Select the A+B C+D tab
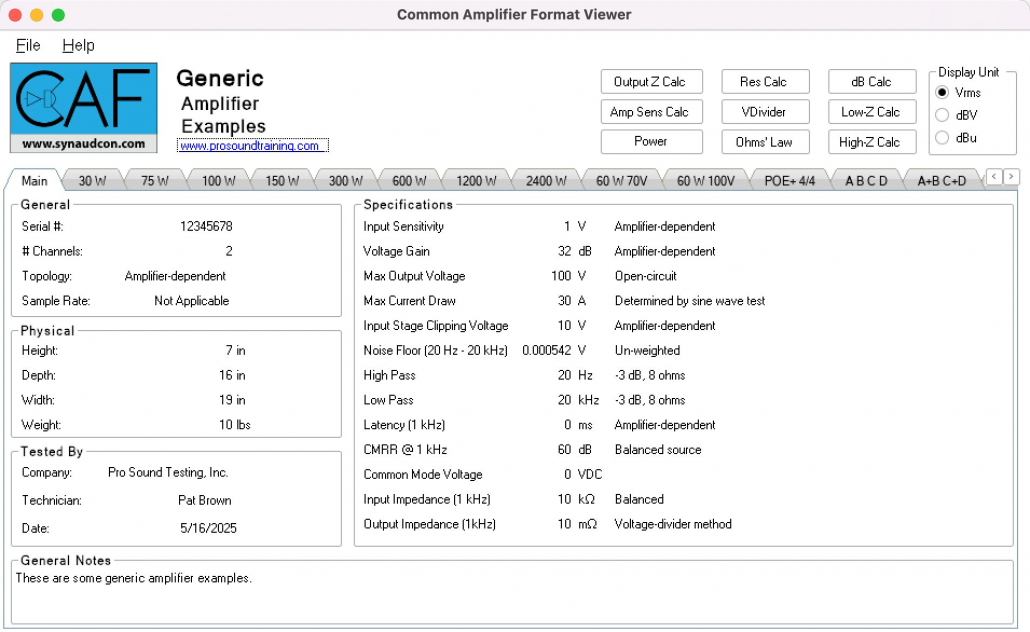Image resolution: width=1030 pixels, height=632 pixels. (x=941, y=180)
